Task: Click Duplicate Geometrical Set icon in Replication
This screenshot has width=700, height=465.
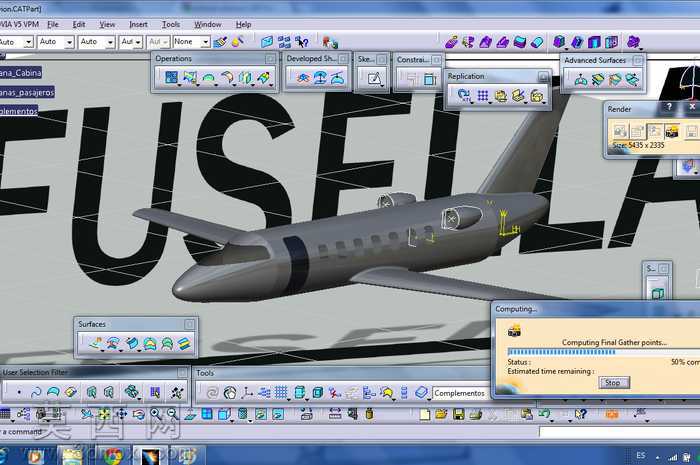Action: click(x=501, y=95)
